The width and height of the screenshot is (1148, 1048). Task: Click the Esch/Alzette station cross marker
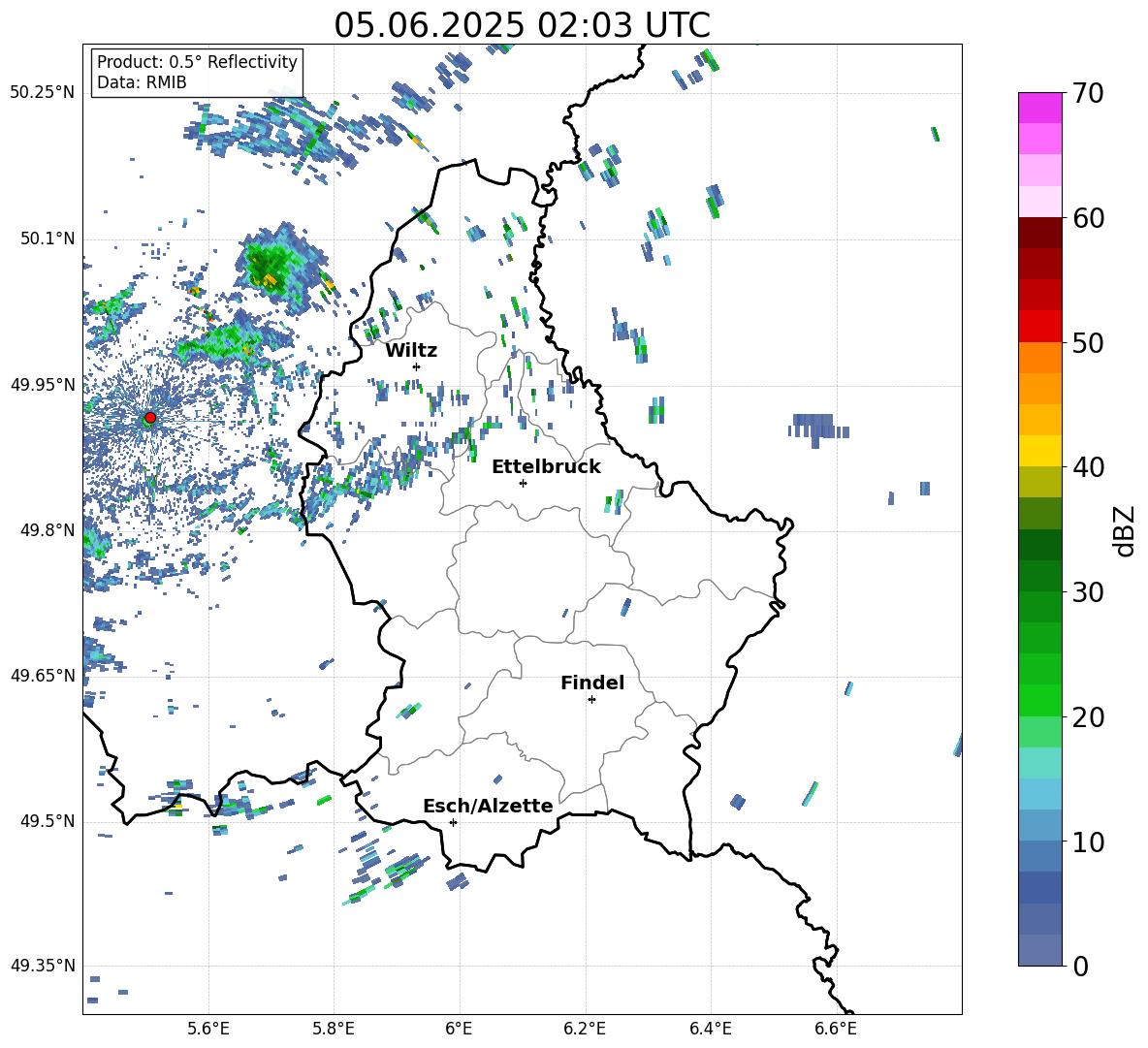pos(453,822)
